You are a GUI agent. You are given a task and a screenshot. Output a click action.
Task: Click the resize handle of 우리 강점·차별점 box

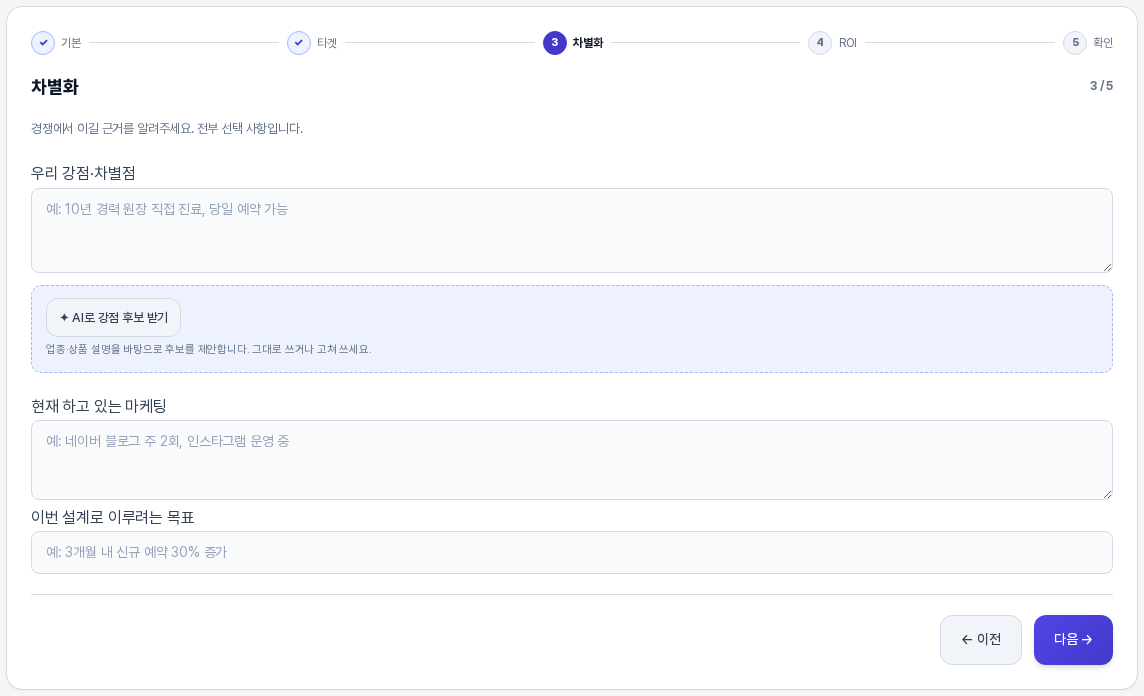click(x=1107, y=267)
